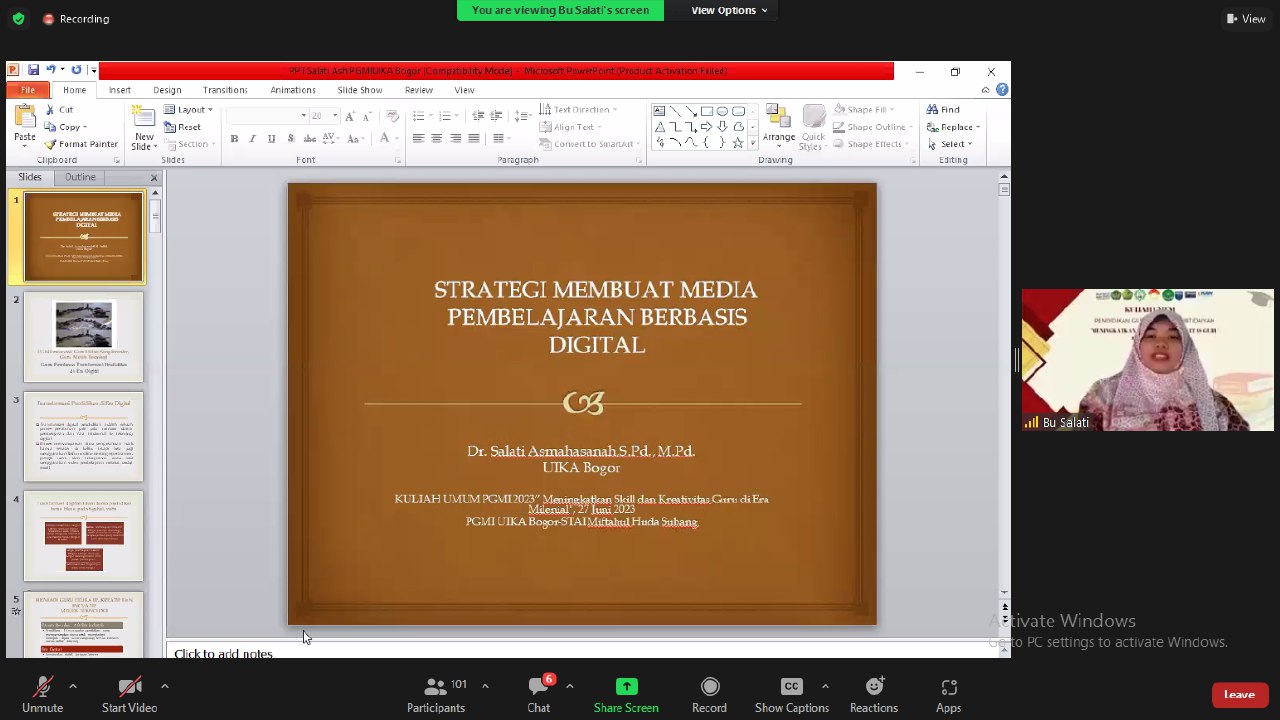Toggle italic formatting
1280x720 pixels.
click(x=252, y=139)
